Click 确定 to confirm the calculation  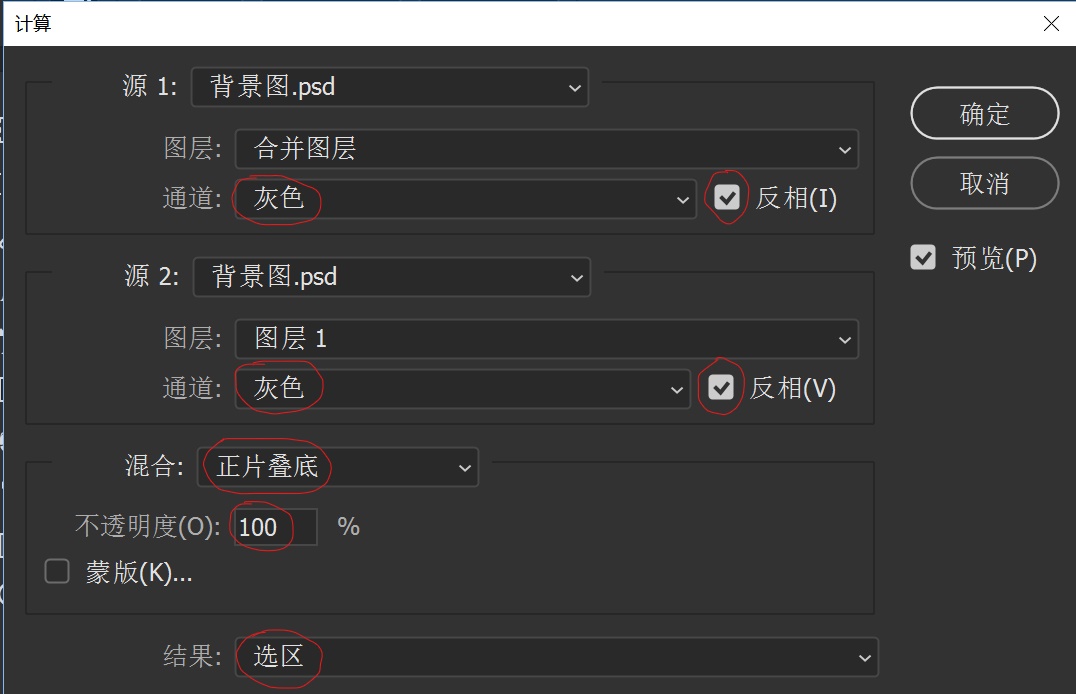985,113
